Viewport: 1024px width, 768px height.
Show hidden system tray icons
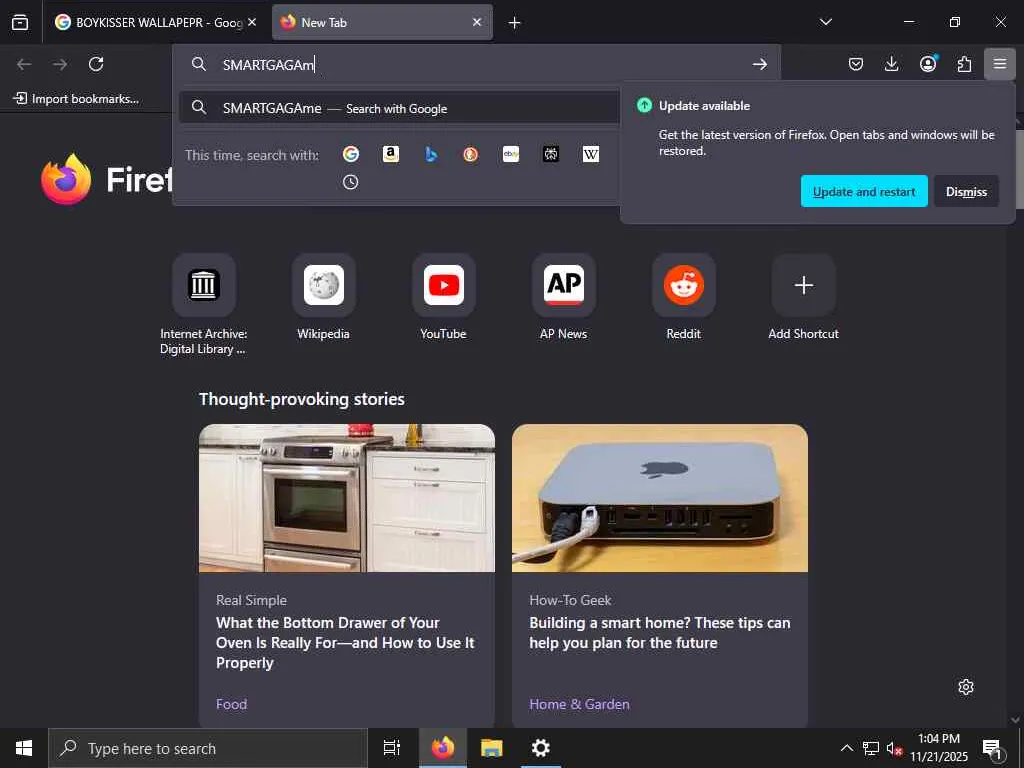click(846, 748)
